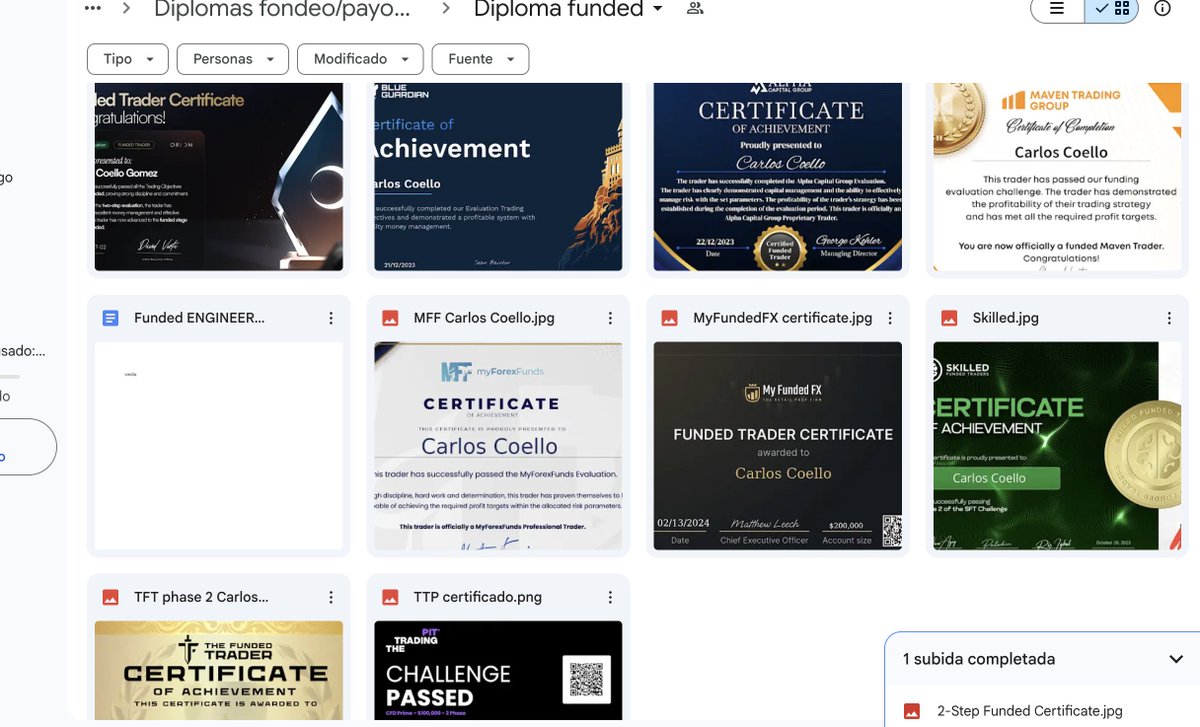Click image icon of MyFundedFX certificate.jpg
Image resolution: width=1200 pixels, height=727 pixels.
tap(670, 318)
